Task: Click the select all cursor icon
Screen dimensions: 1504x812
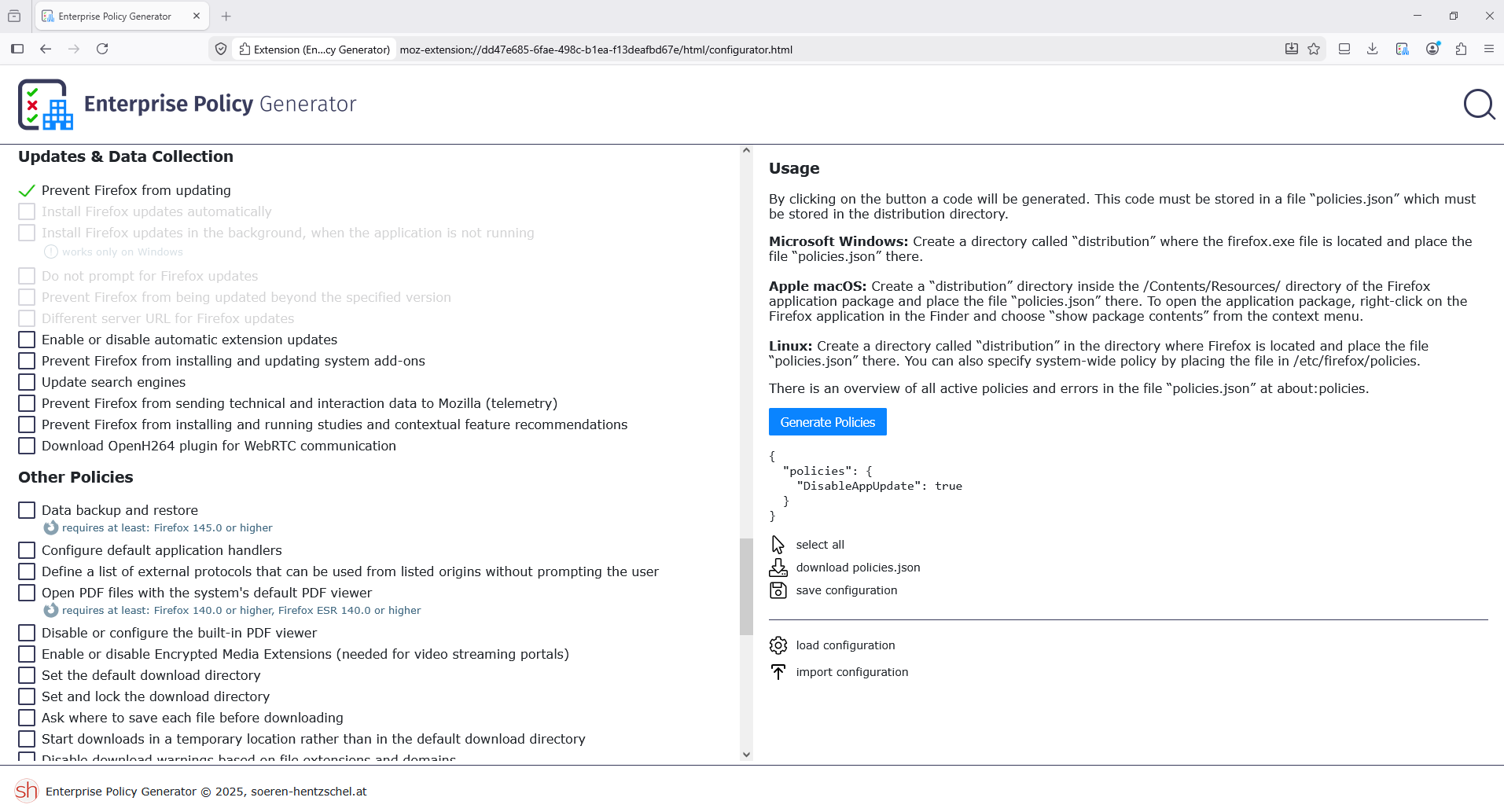Action: [x=778, y=545]
